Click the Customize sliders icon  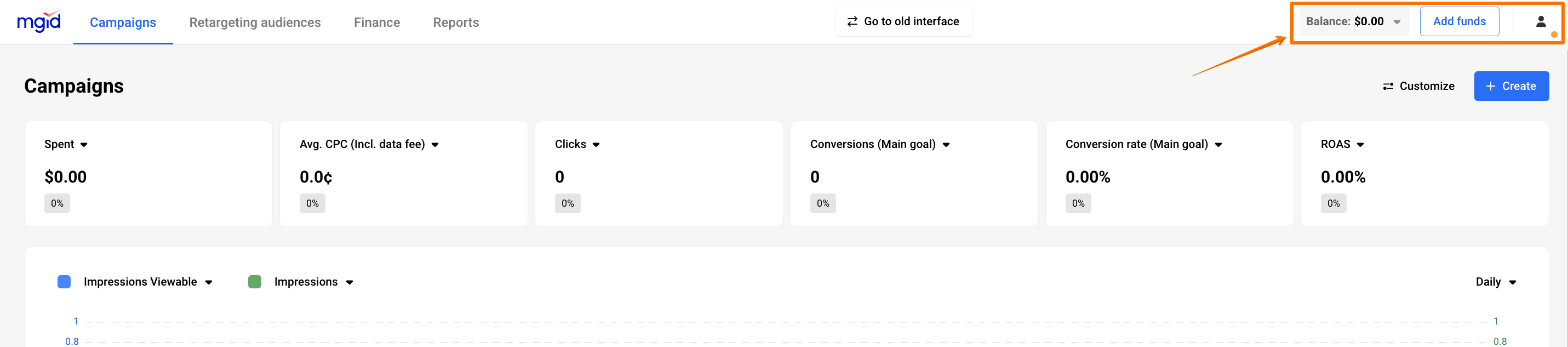coord(1388,87)
